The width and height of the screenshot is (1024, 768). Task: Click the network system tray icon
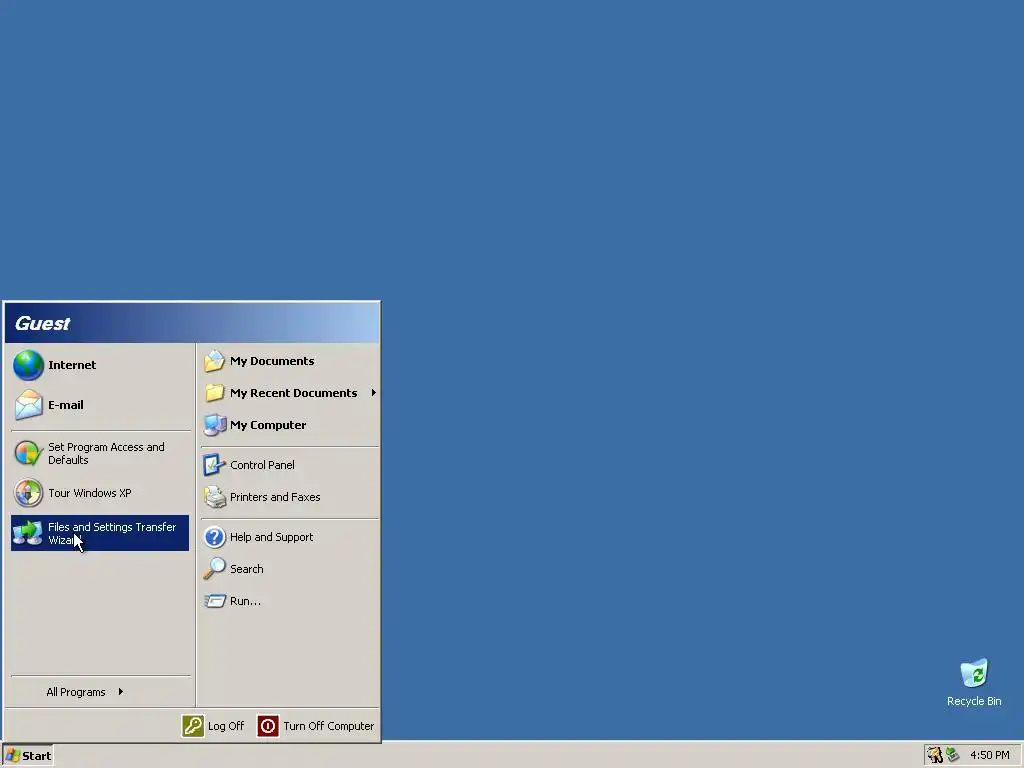952,755
